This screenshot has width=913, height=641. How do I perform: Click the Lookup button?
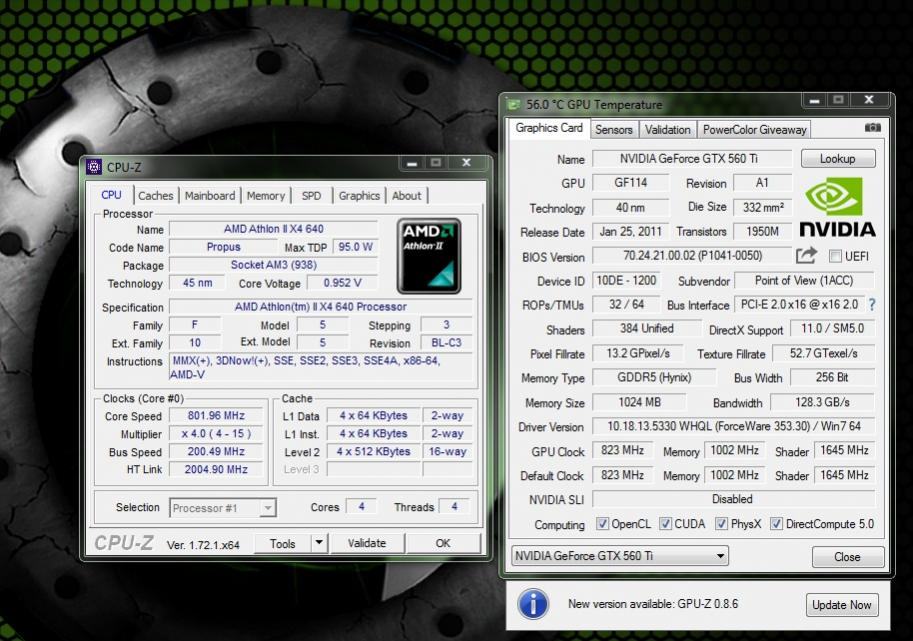point(837,158)
